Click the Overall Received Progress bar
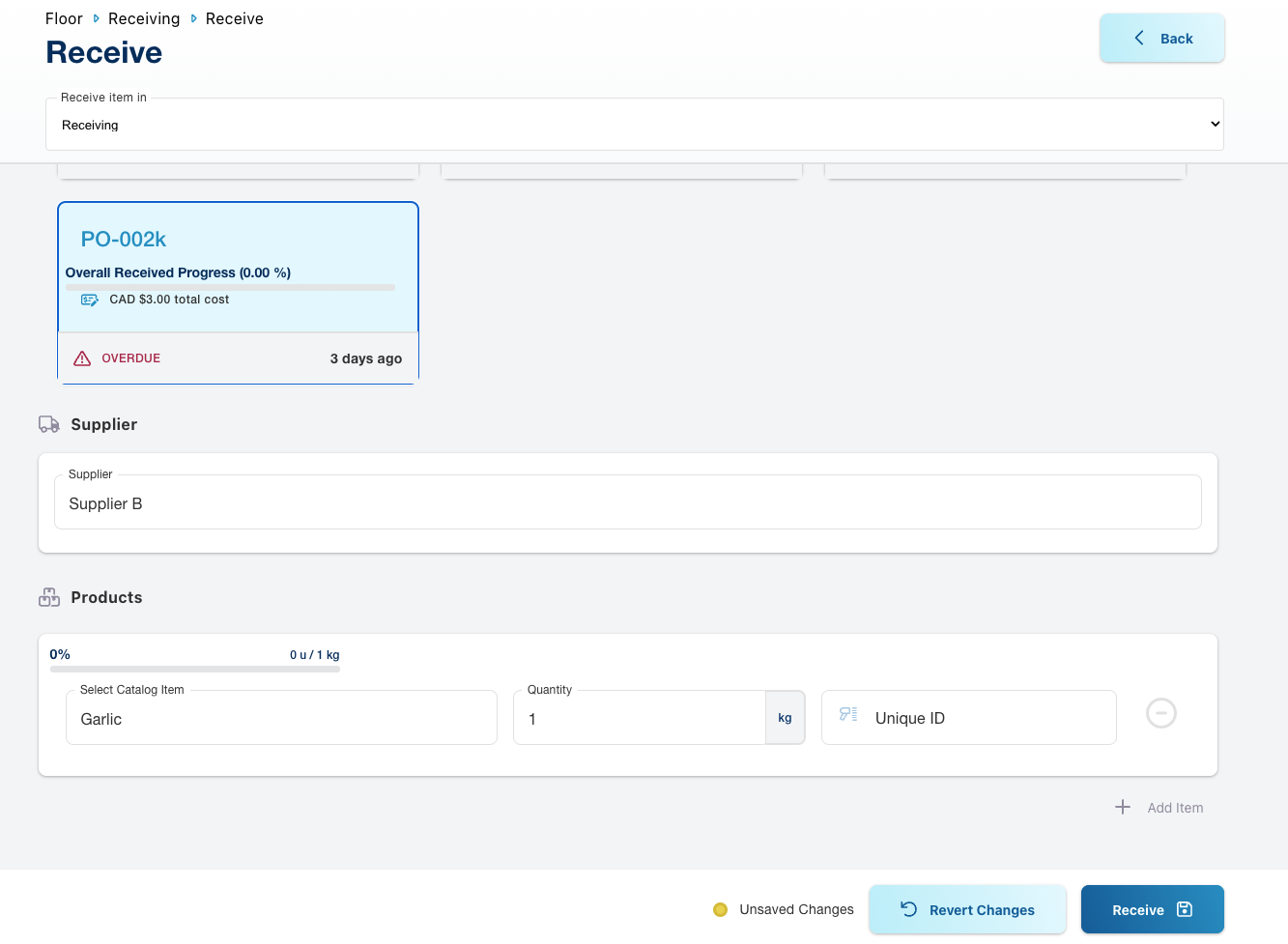Viewport: 1288px width, 944px height. pyautogui.click(x=230, y=287)
